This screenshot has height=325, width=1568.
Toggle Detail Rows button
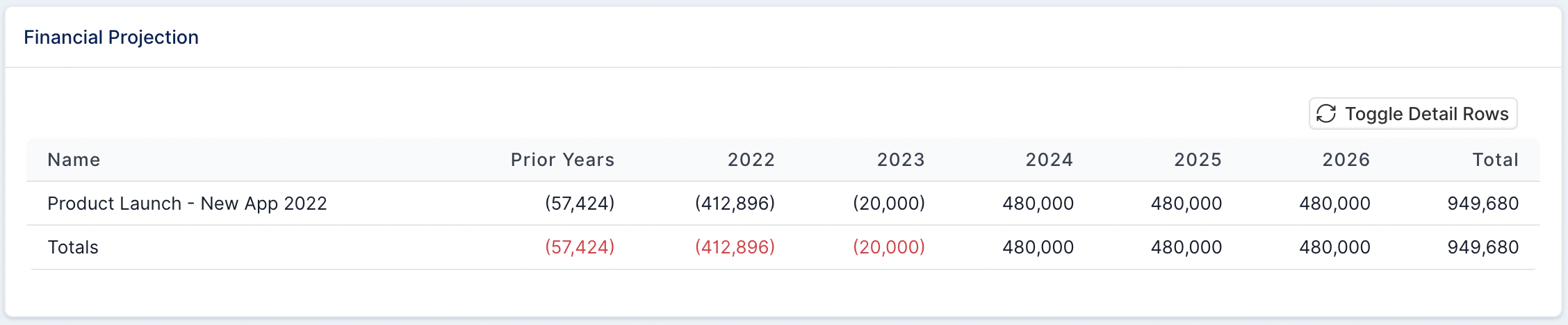tap(1413, 113)
